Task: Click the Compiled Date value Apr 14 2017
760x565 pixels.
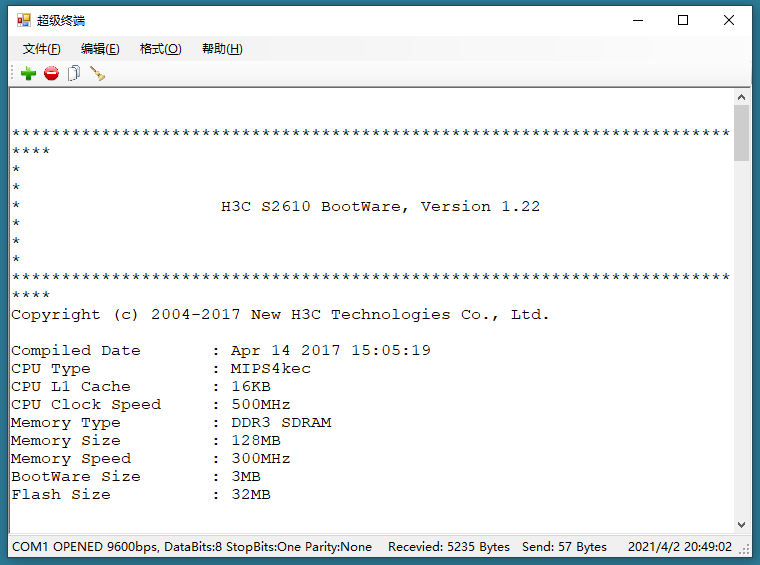Action: tap(331, 350)
